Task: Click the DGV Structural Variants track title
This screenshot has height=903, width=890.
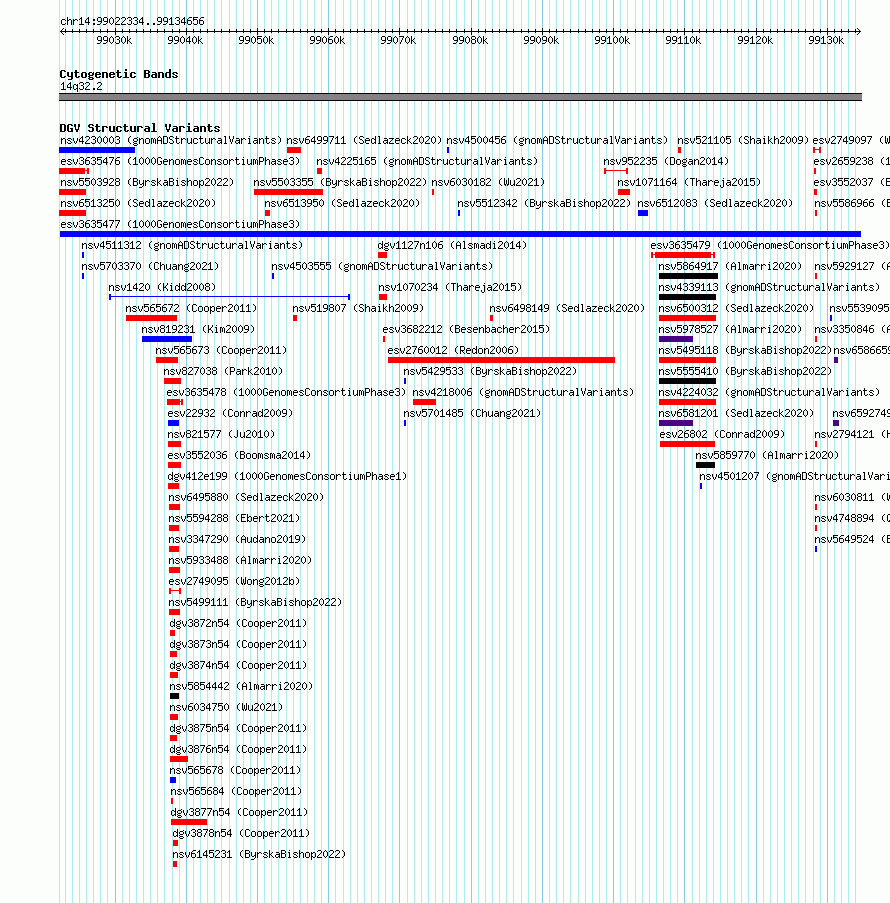Action: (x=140, y=128)
